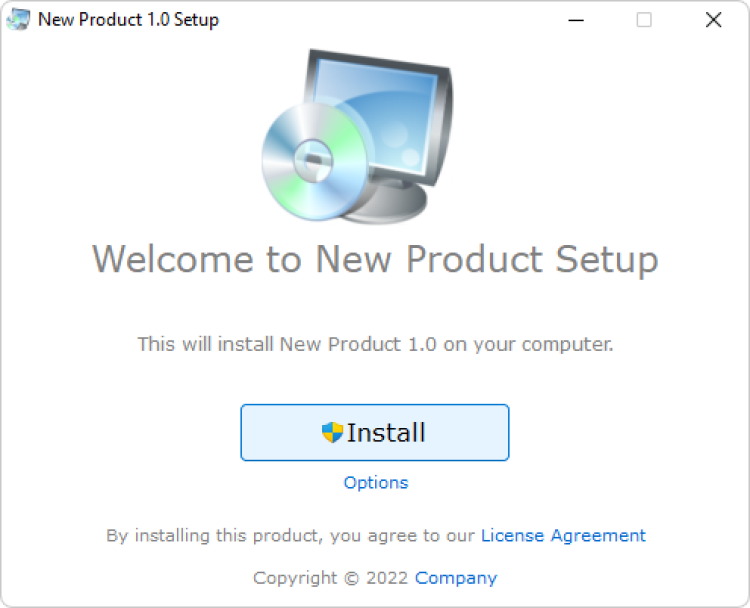
Task: Minimize the setup window
Action: tap(575, 19)
